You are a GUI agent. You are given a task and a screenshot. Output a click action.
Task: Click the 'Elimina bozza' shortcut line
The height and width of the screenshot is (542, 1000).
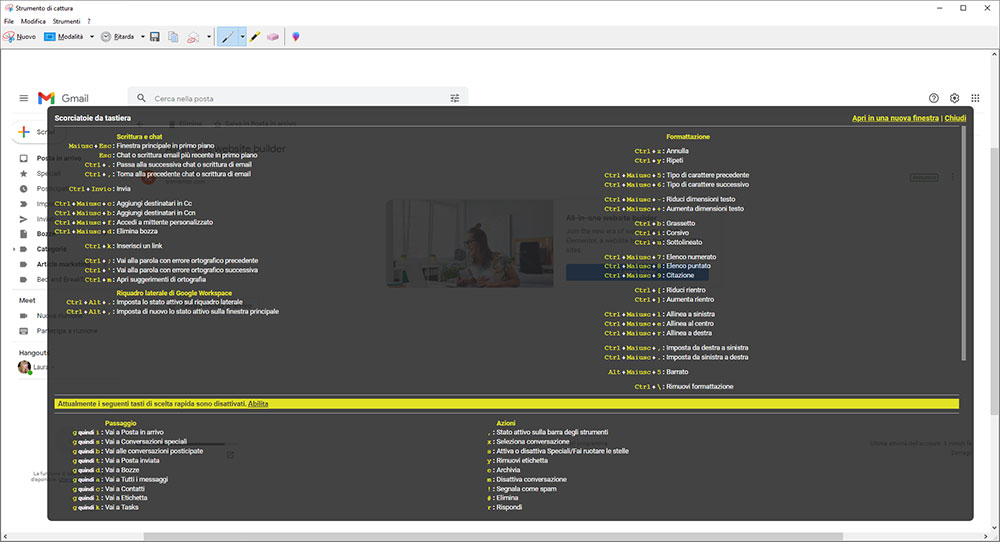pos(106,231)
